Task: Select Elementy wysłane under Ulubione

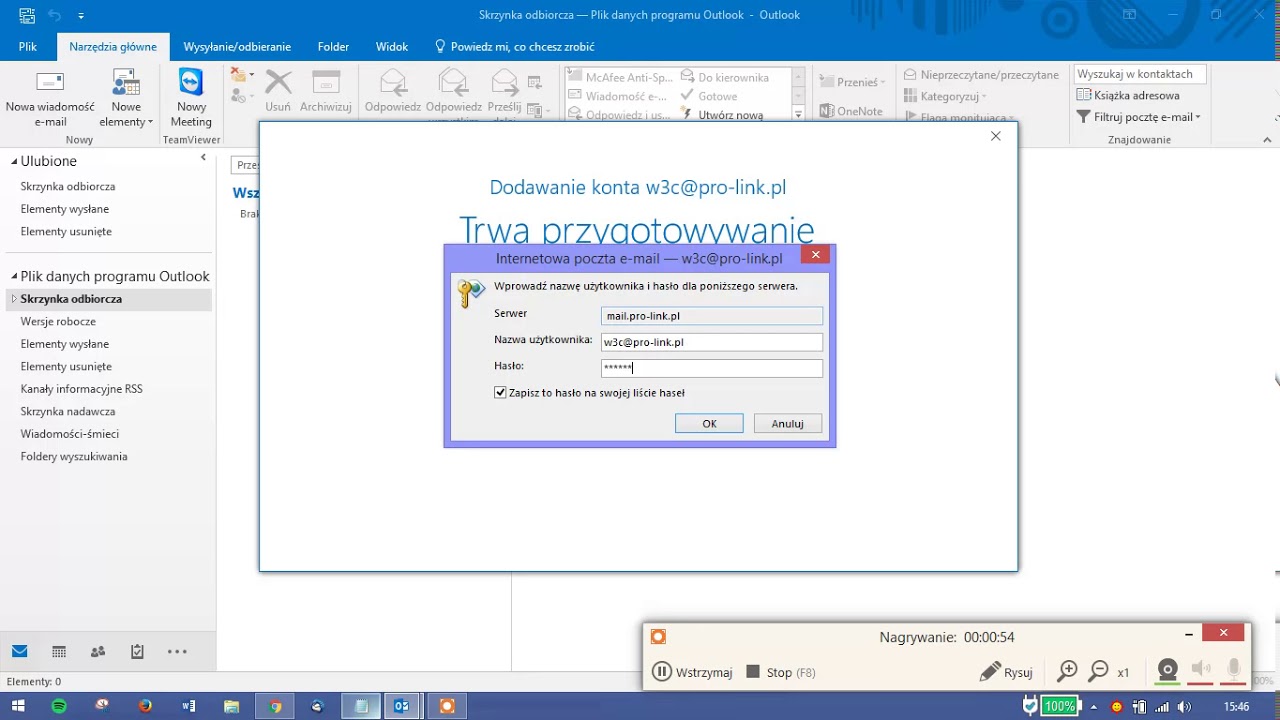Action: click(x=65, y=209)
